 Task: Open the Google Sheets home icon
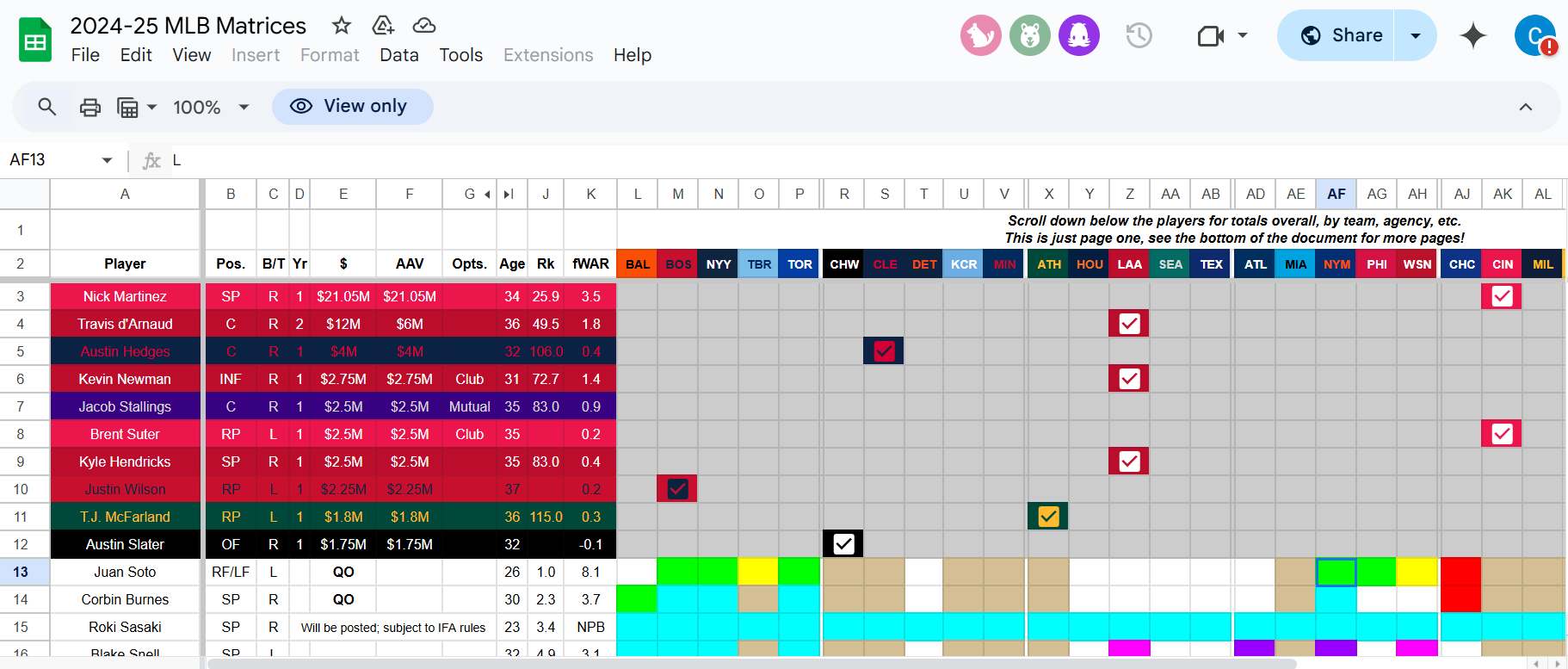click(35, 40)
